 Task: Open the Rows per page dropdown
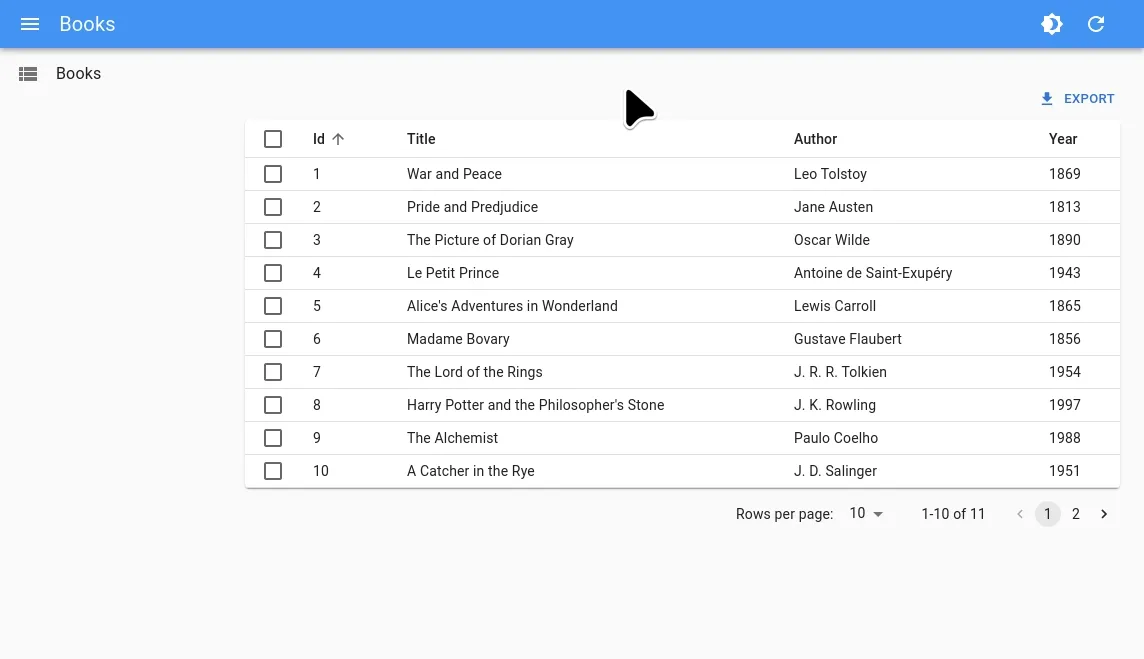pos(866,514)
